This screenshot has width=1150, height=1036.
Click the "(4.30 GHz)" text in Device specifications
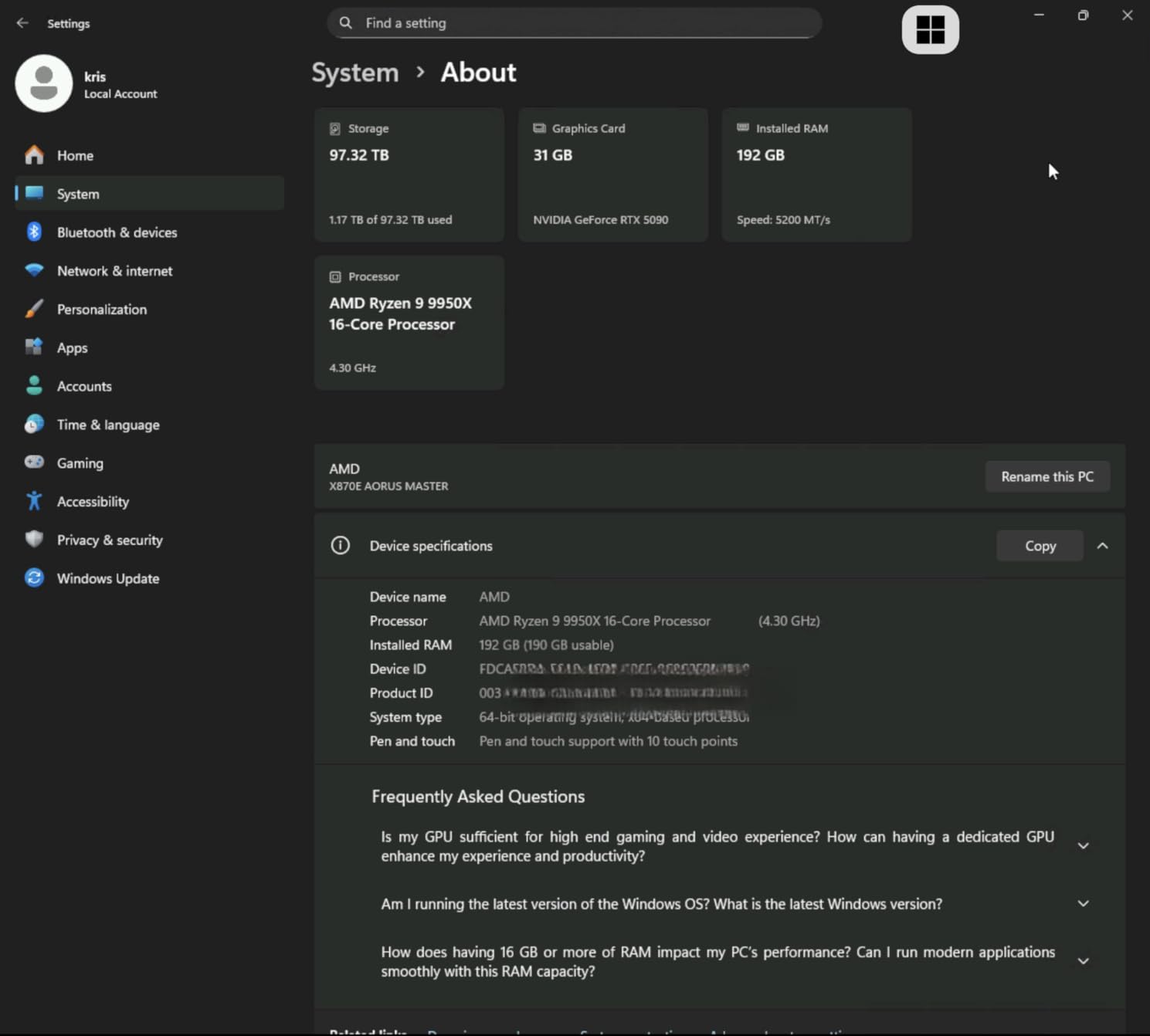point(789,621)
